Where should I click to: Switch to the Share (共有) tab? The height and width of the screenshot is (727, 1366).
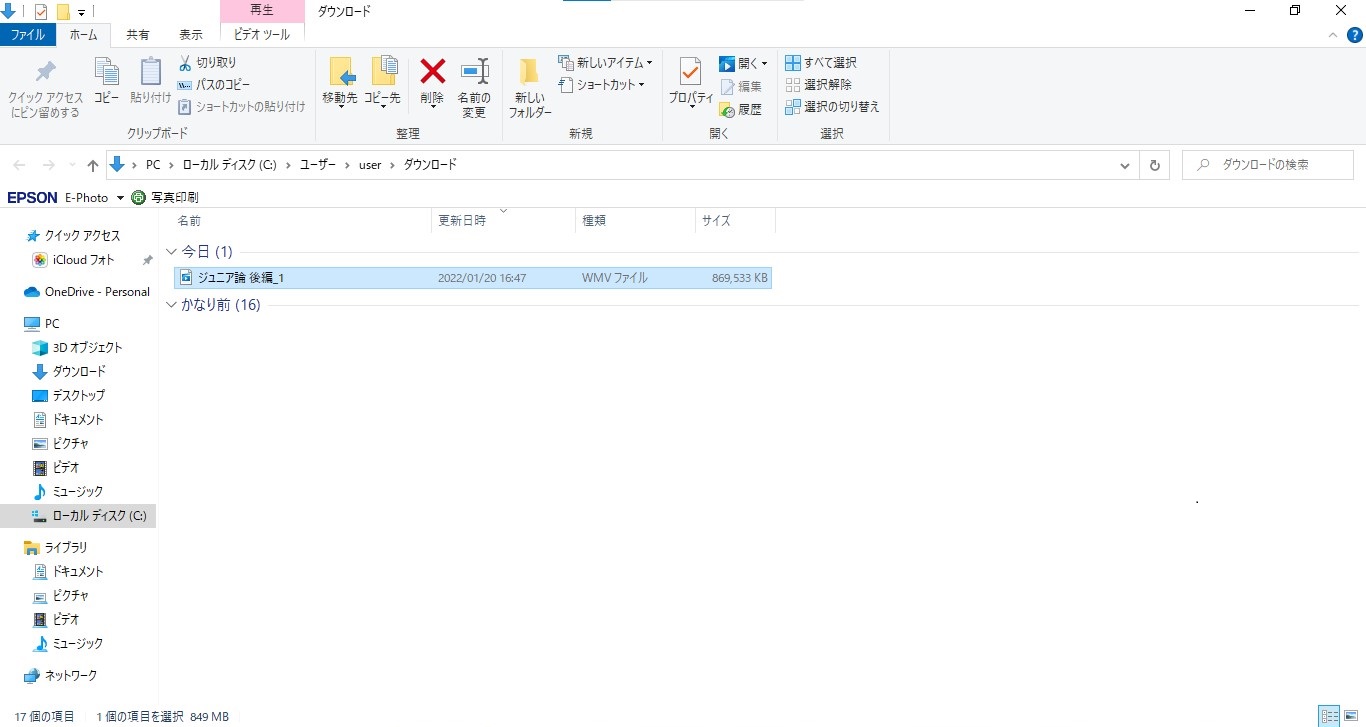pyautogui.click(x=138, y=35)
